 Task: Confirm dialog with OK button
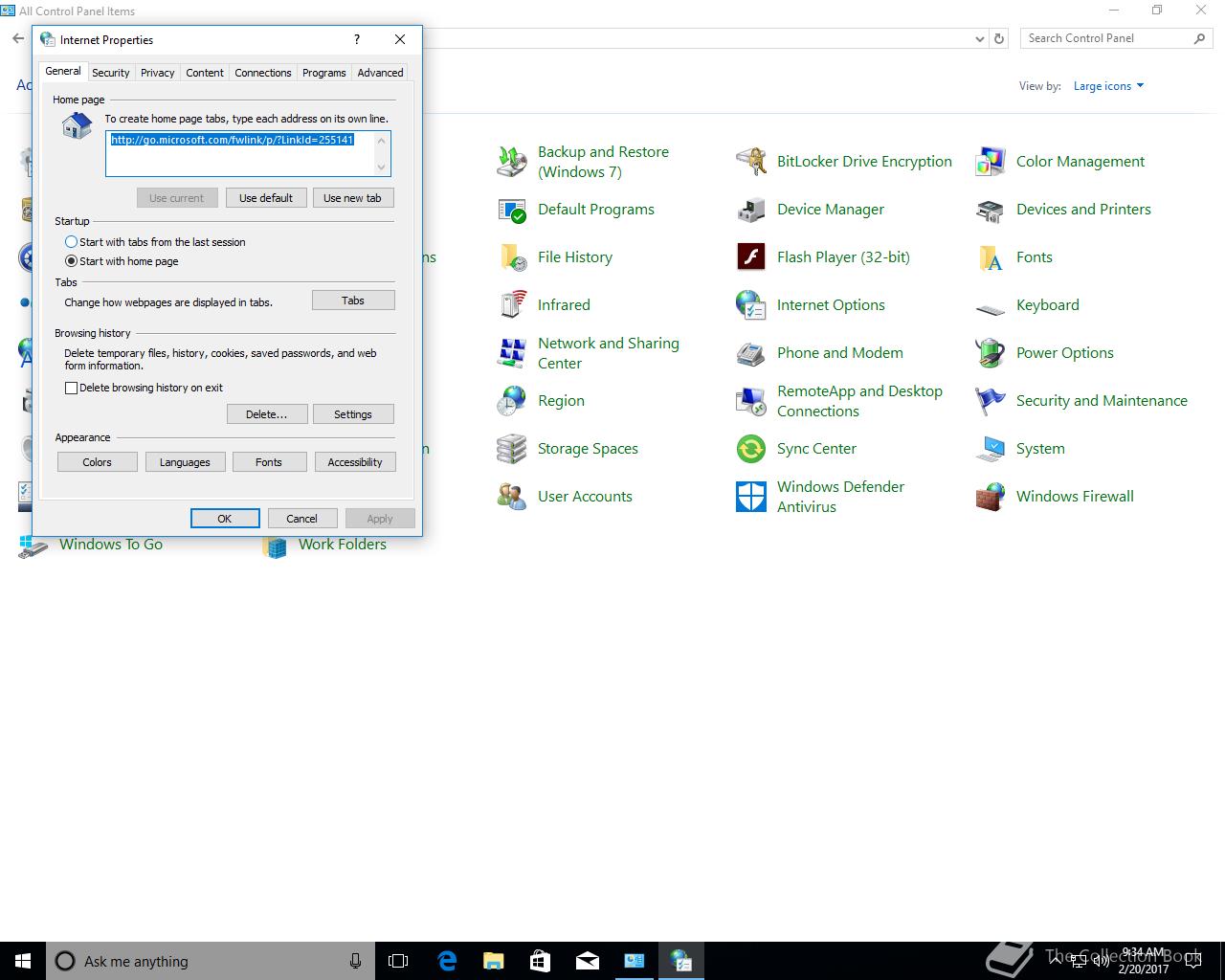(225, 519)
